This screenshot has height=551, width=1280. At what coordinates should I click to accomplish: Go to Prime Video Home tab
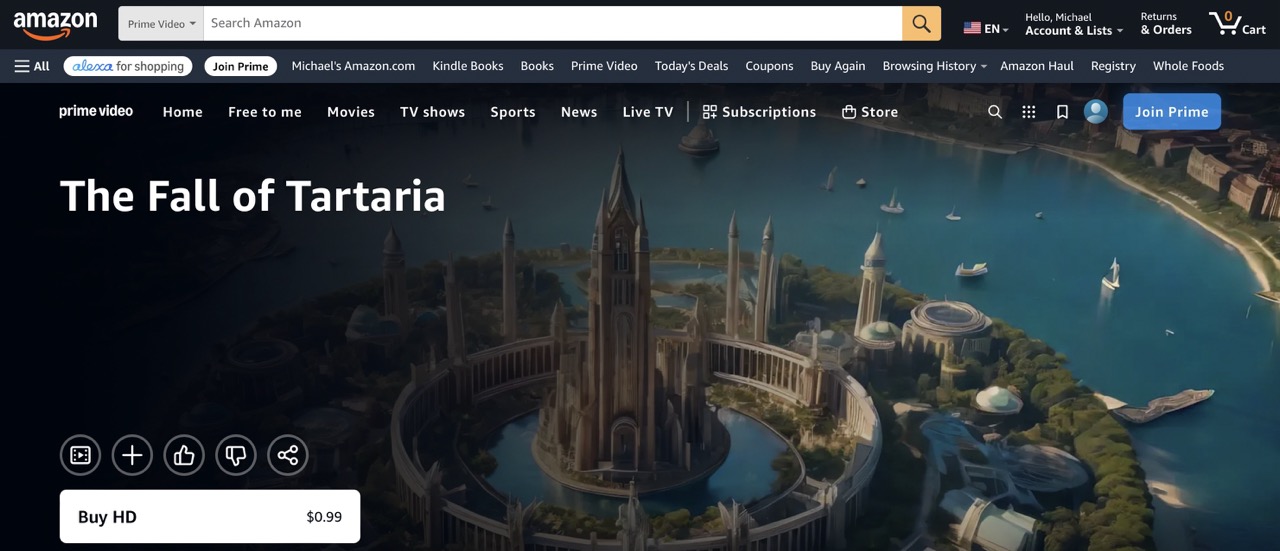183,112
